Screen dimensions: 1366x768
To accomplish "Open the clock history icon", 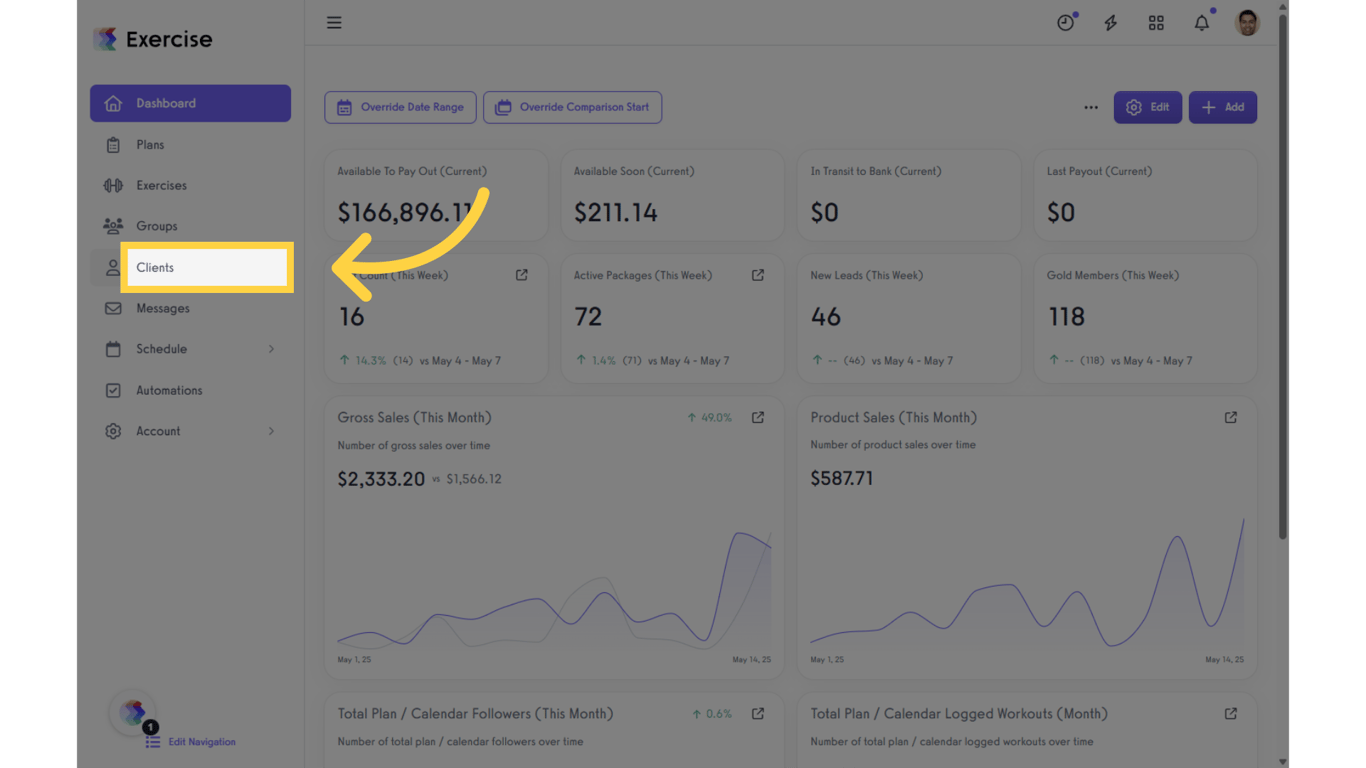I will 1065,22.
